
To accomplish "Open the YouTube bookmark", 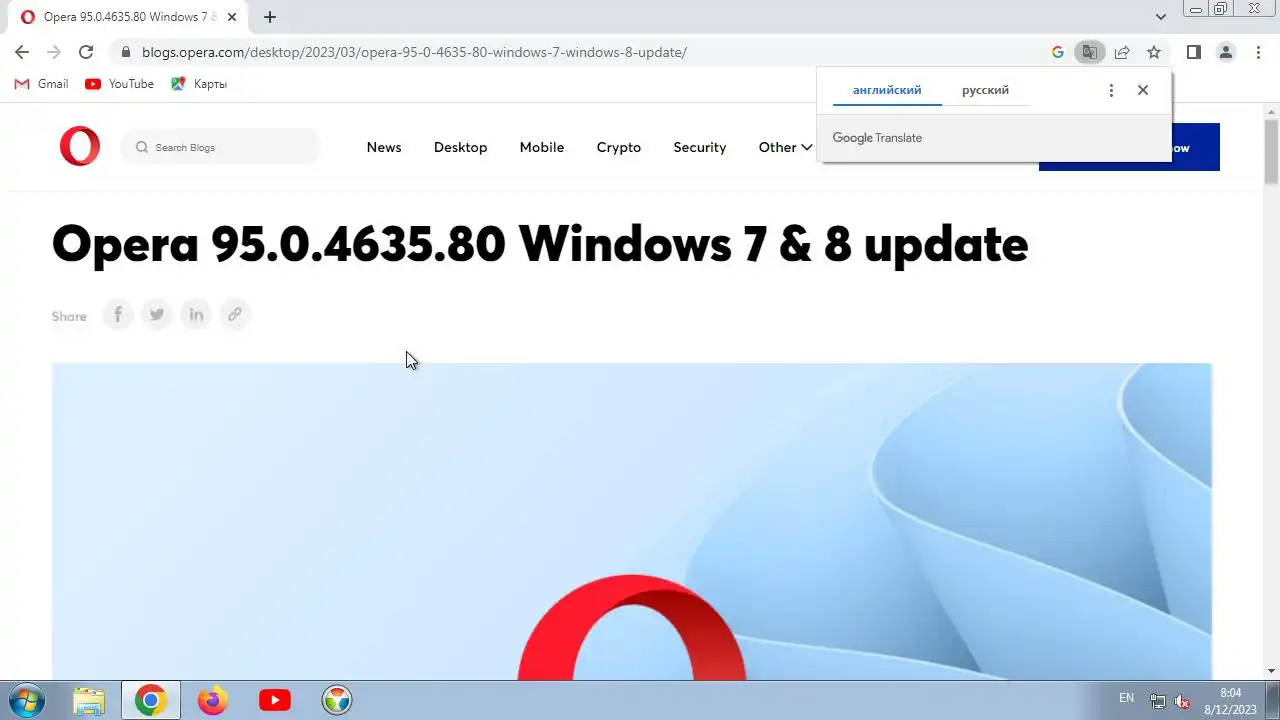I will click(119, 84).
